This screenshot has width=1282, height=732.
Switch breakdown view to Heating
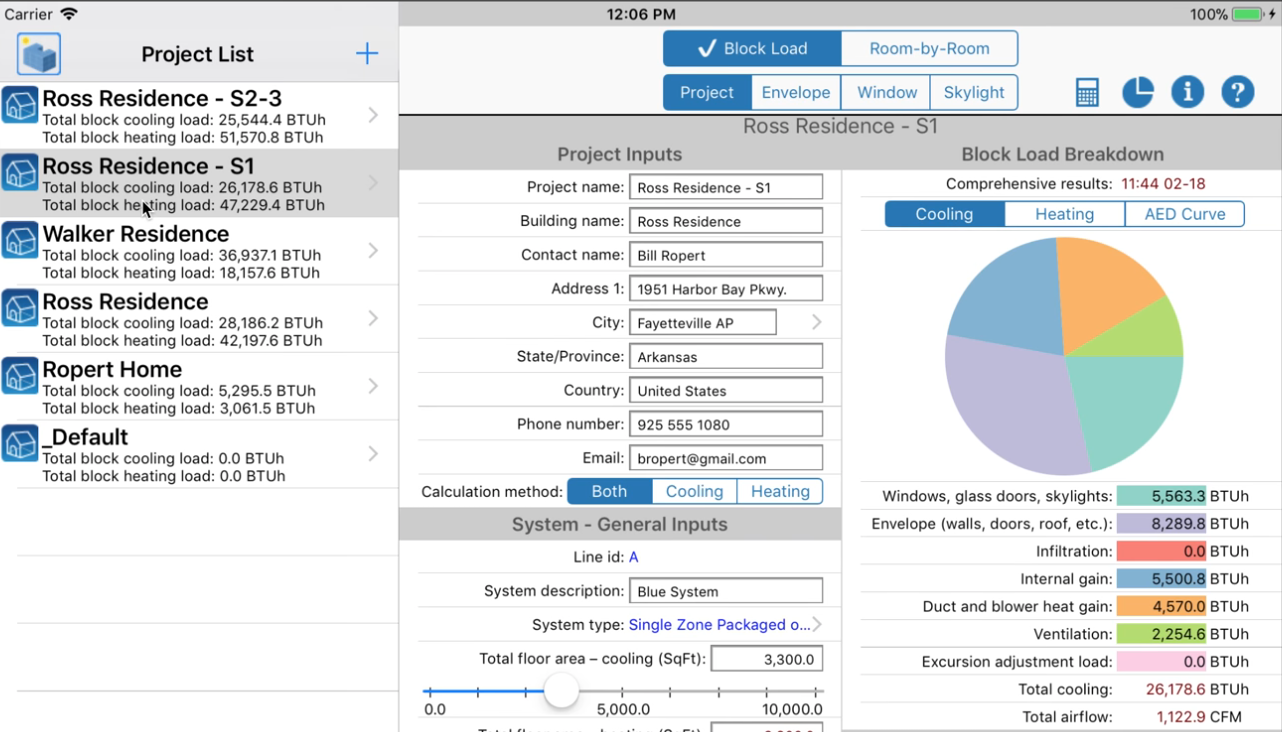[1063, 213]
